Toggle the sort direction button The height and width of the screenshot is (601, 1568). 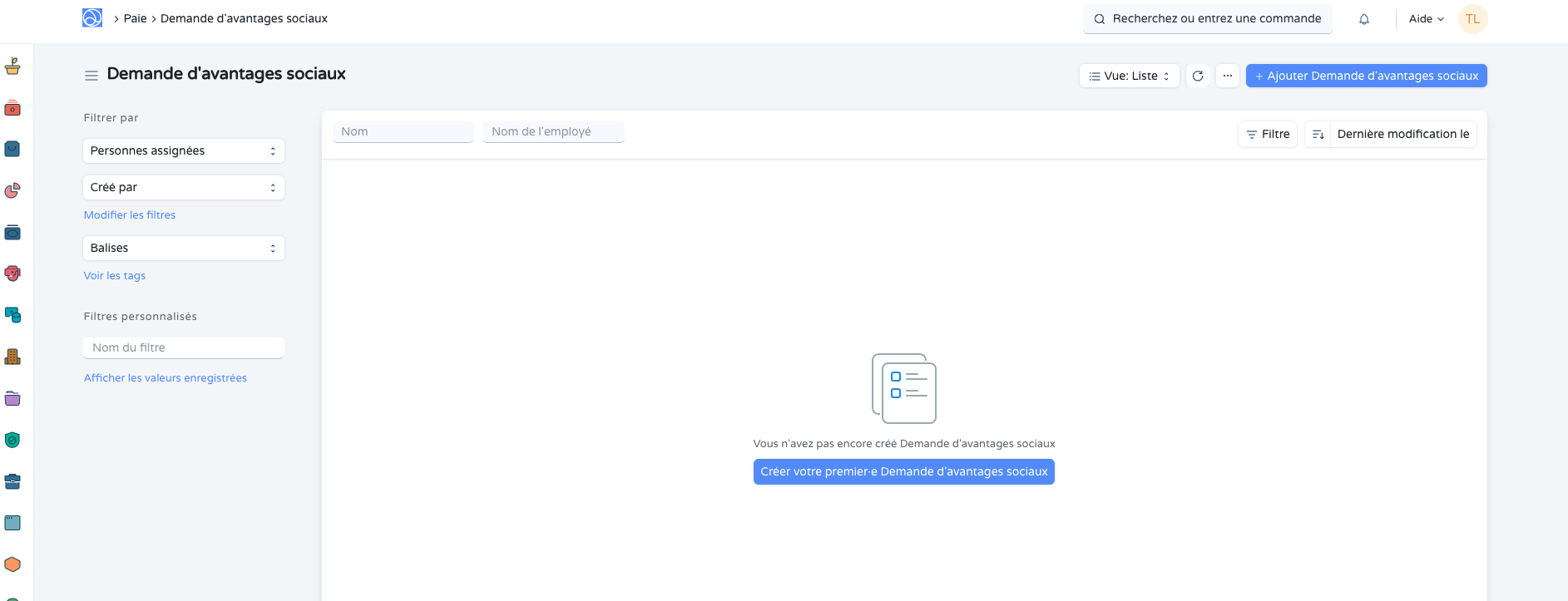coord(1318,134)
